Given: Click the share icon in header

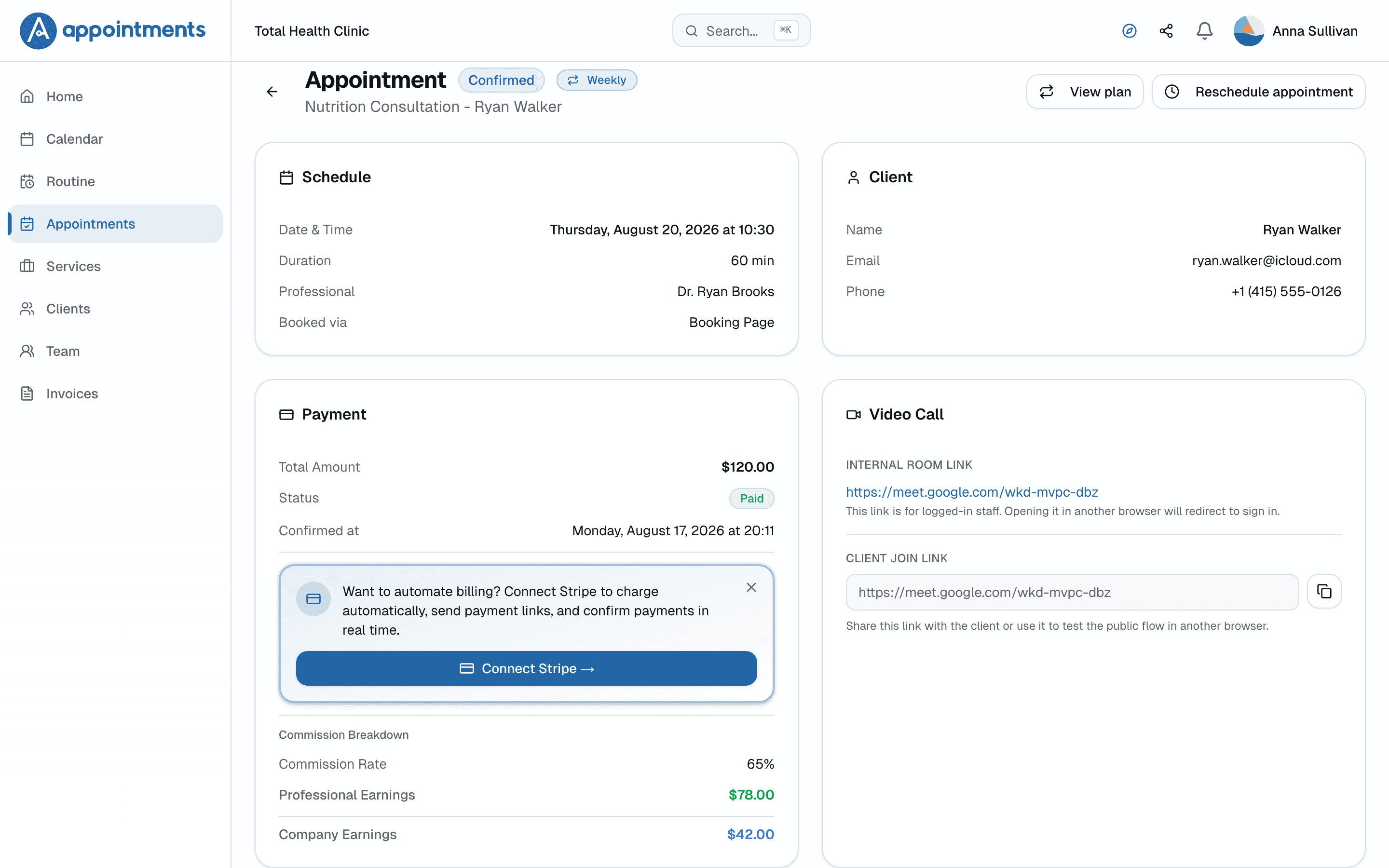Looking at the screenshot, I should tap(1166, 31).
